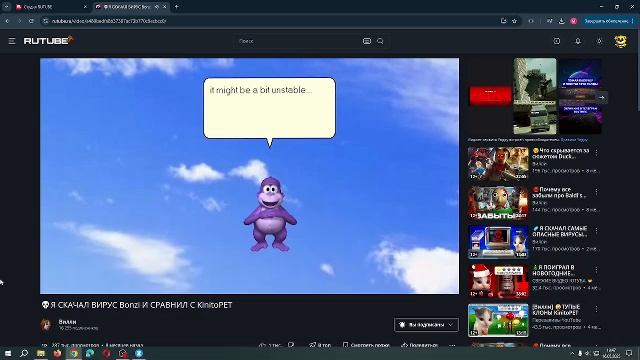
Task: Click the browser address bar URL
Action: click(x=109, y=21)
